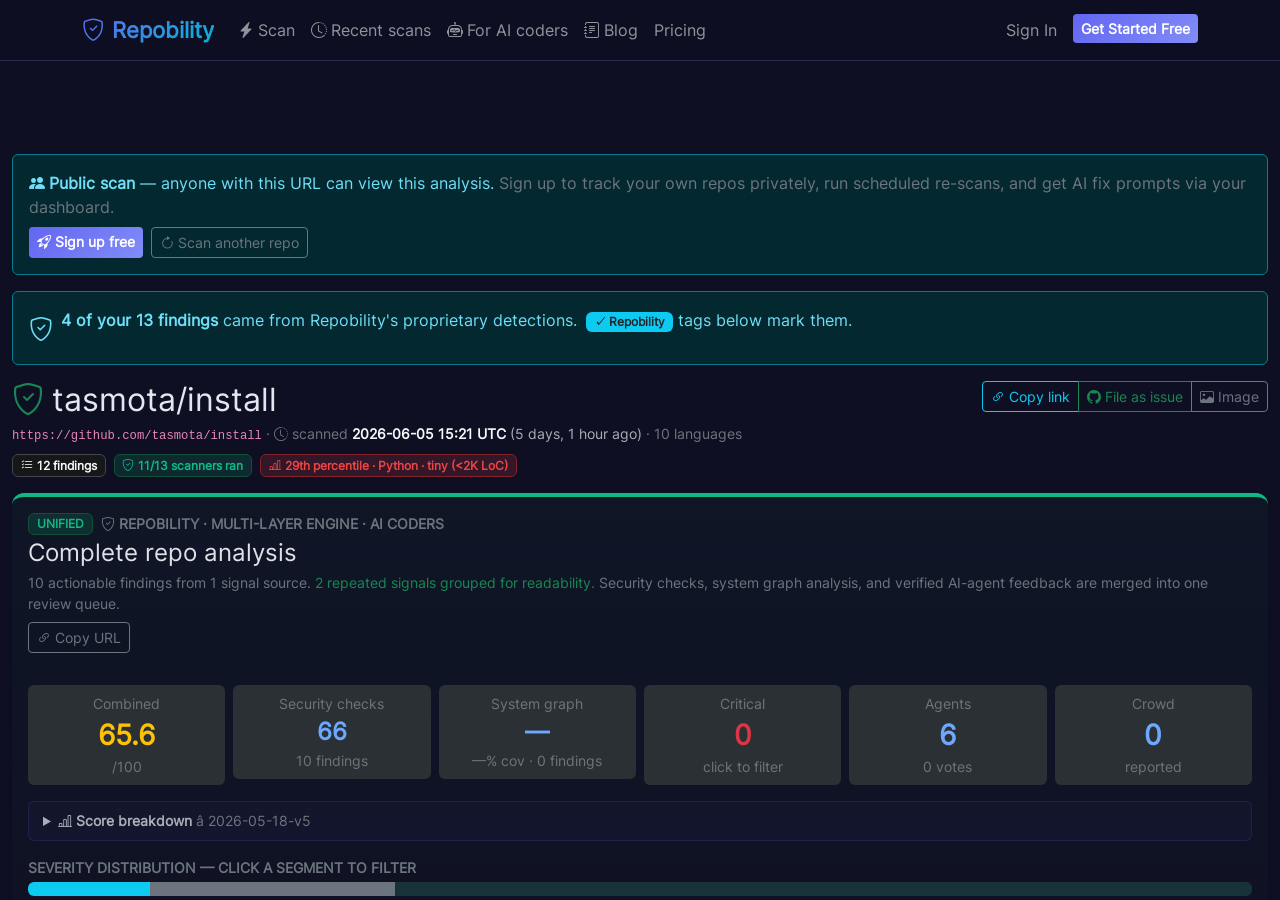This screenshot has height=900, width=1280.
Task: Select the Combined 65.6 score card
Action: click(126, 735)
